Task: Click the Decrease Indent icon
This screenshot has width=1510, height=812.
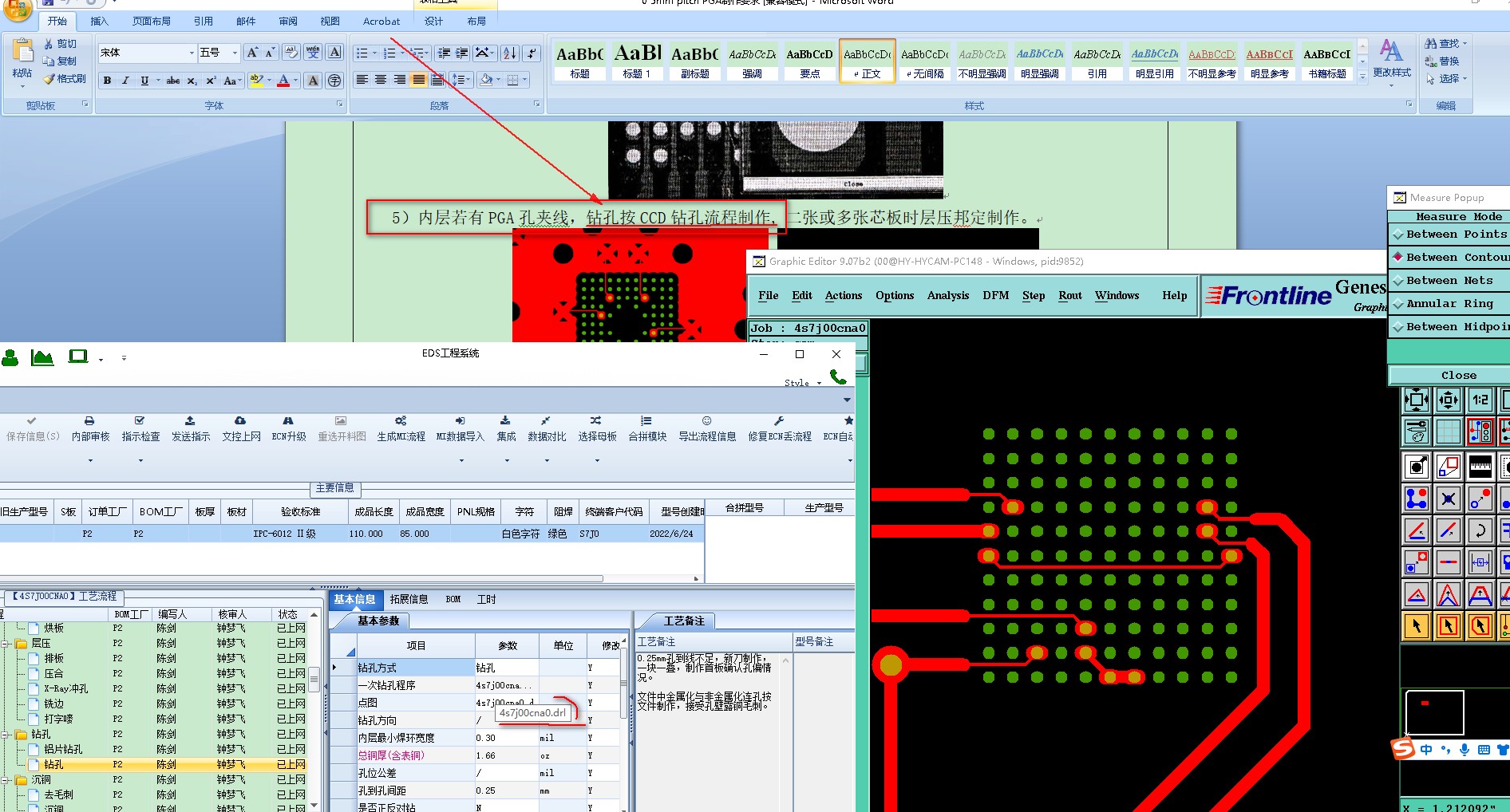Action: [x=444, y=53]
